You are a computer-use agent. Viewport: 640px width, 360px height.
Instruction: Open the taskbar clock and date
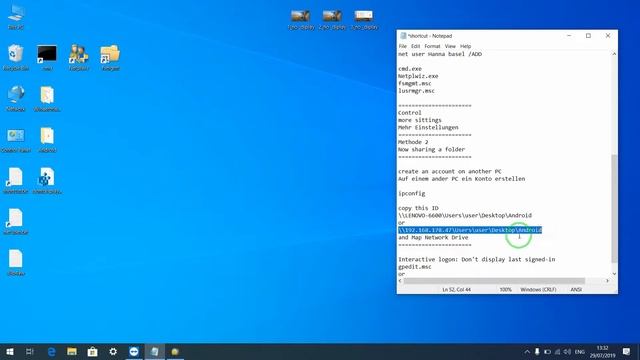(x=602, y=351)
